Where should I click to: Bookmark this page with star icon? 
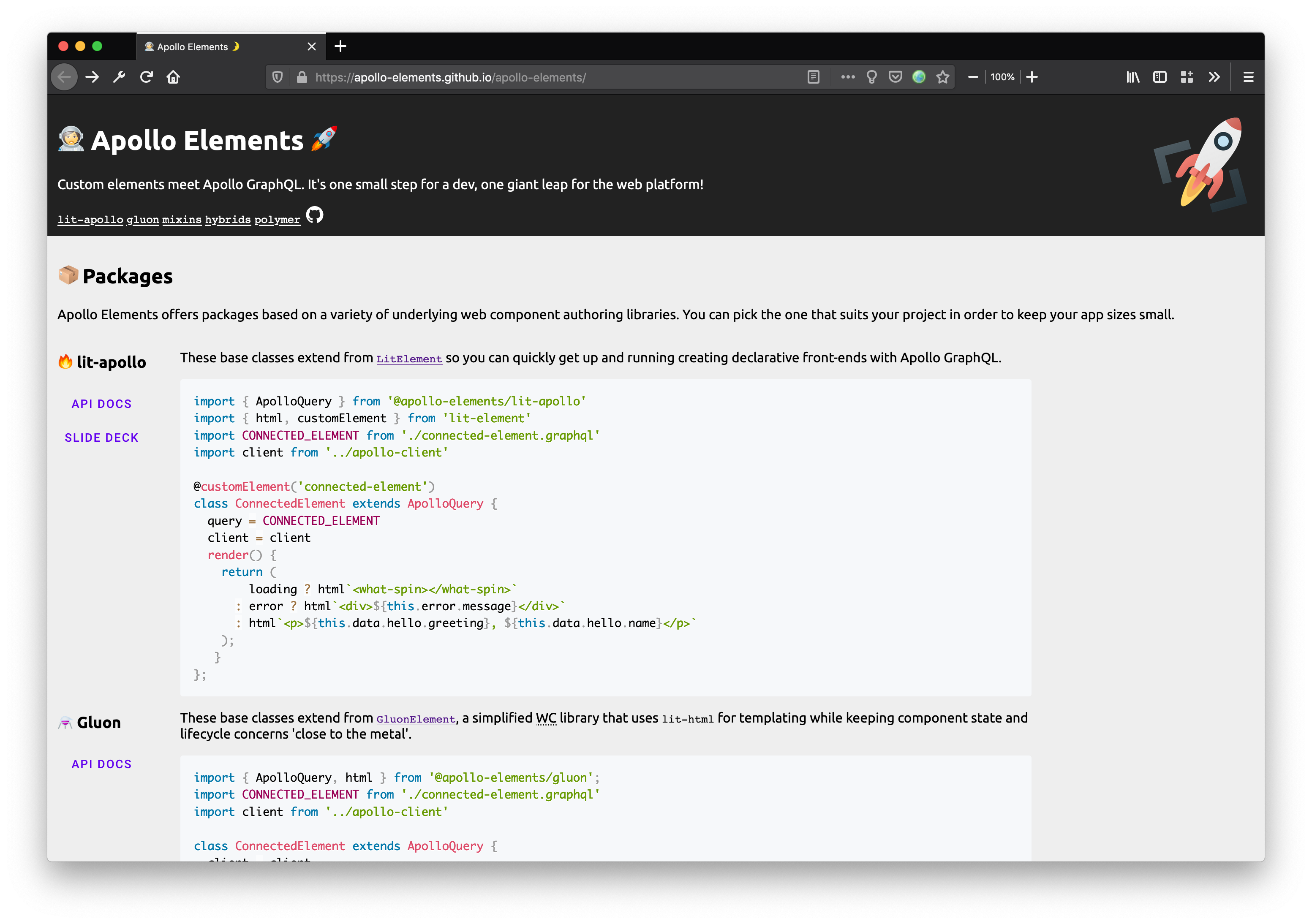(942, 77)
